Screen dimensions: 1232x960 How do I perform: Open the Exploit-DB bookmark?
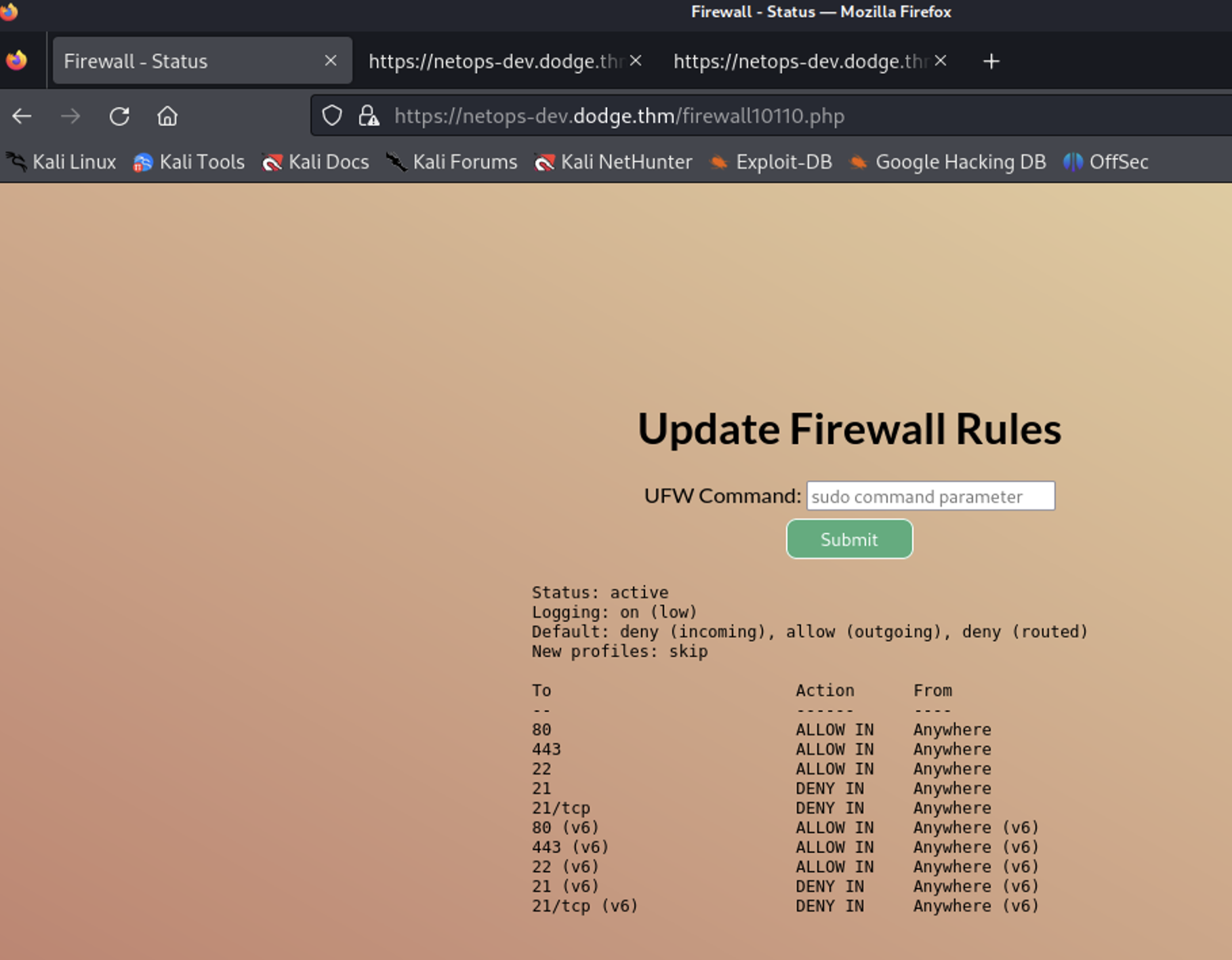[x=771, y=162]
